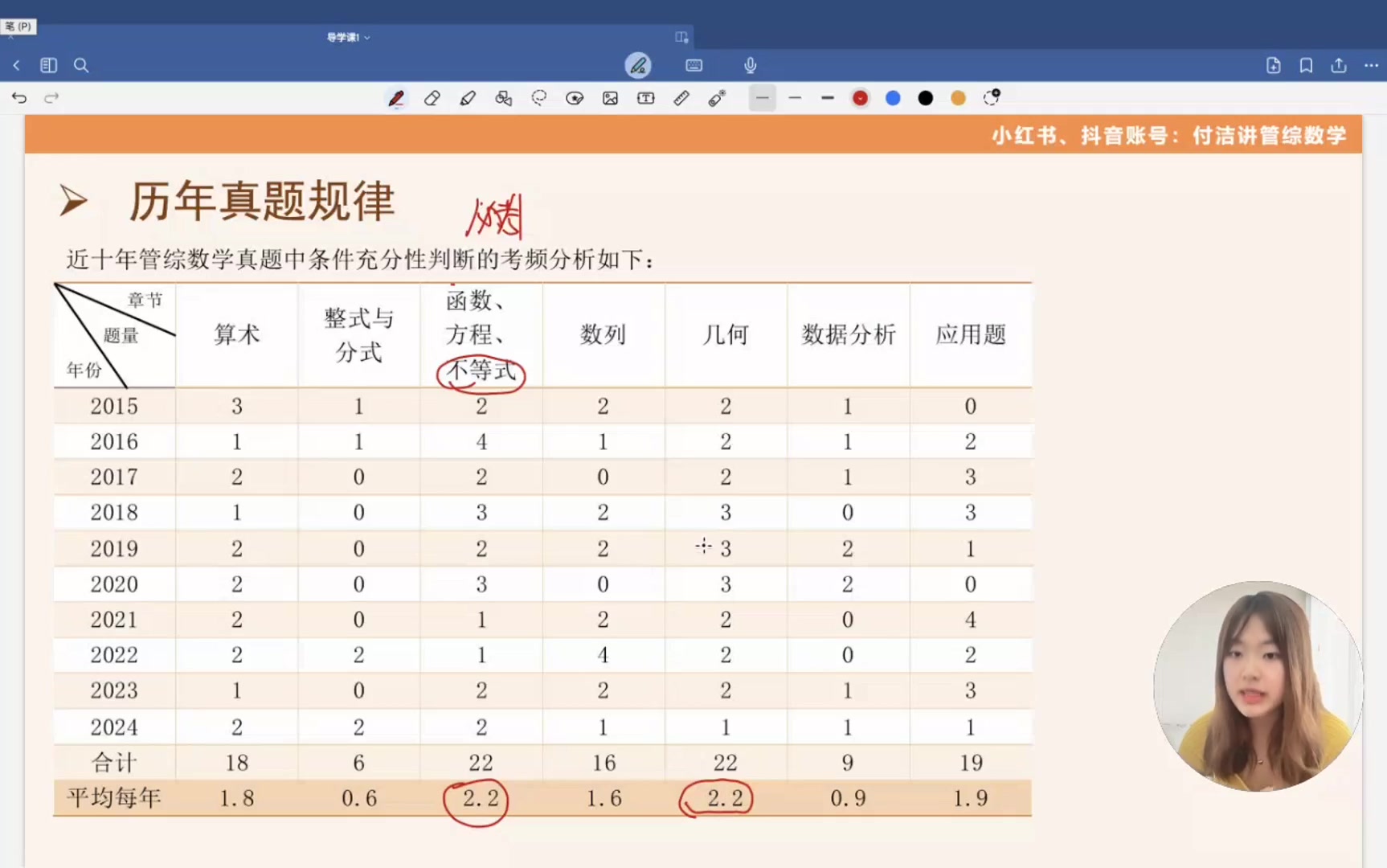Viewport: 1387px width, 868px height.
Task: Pick the black pen color
Action: pos(926,98)
